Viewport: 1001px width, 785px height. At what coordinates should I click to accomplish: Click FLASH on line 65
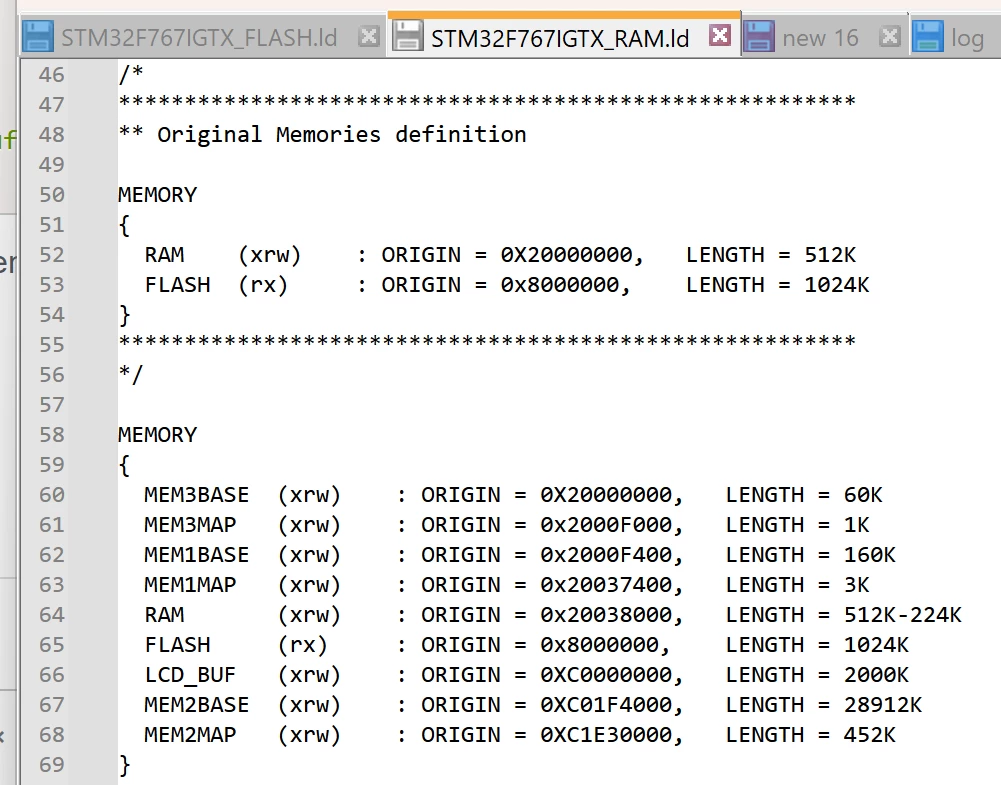[177, 645]
